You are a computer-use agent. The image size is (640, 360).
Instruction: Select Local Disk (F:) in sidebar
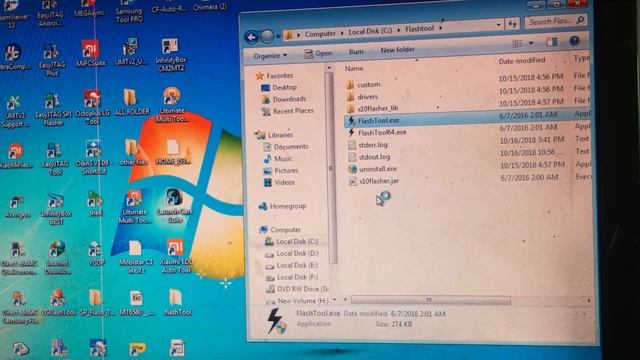(x=291, y=277)
